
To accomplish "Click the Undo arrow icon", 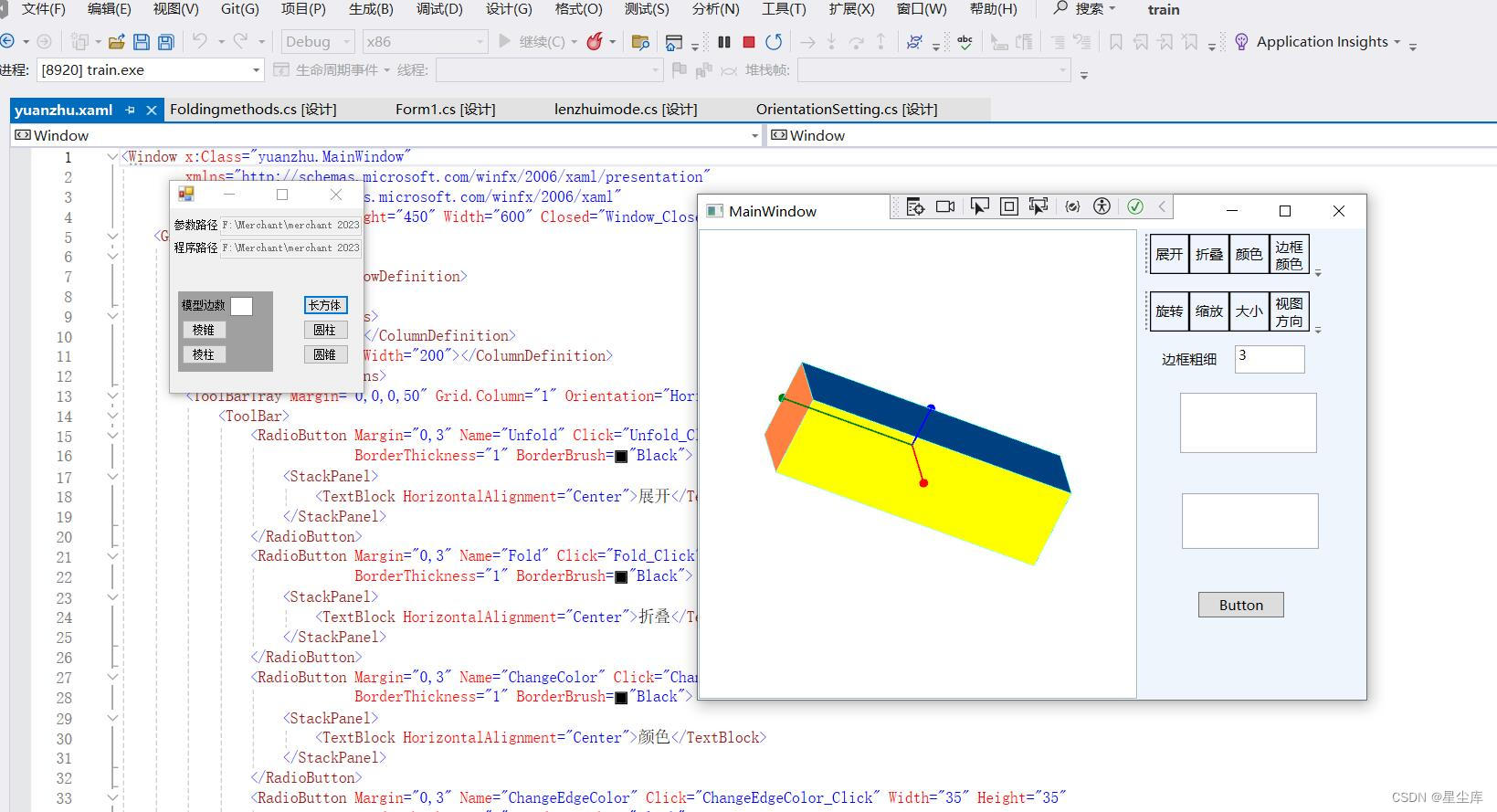I will 199,41.
